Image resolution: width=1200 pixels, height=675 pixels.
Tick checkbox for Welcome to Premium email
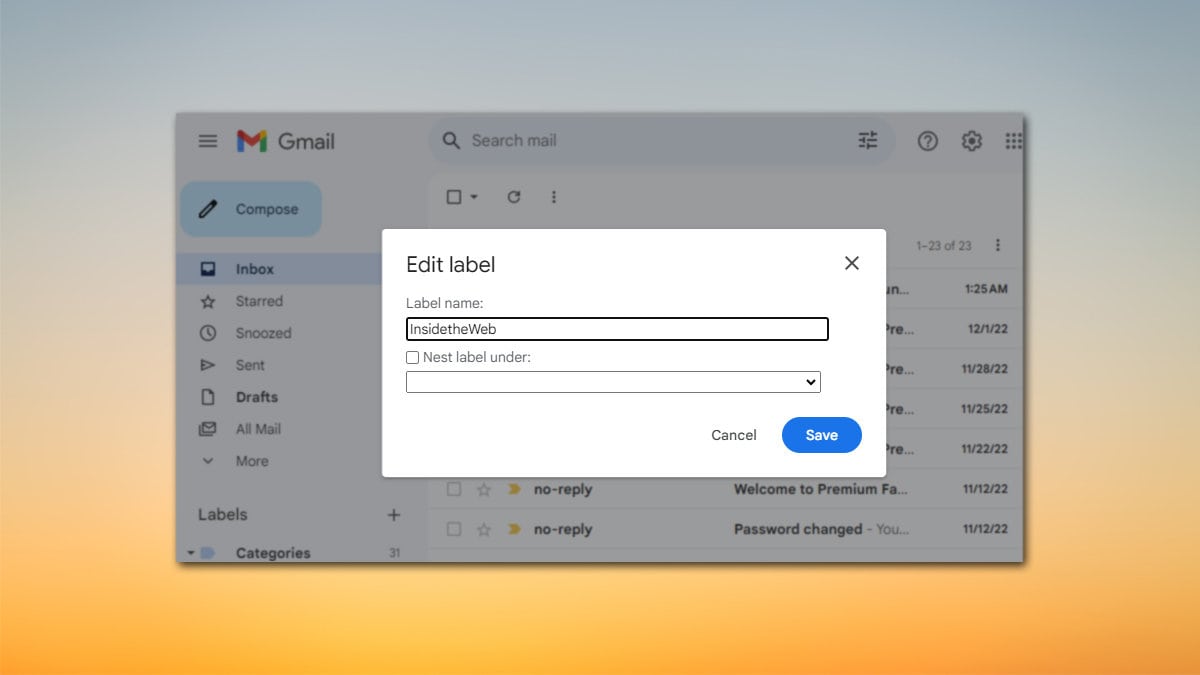tap(454, 489)
